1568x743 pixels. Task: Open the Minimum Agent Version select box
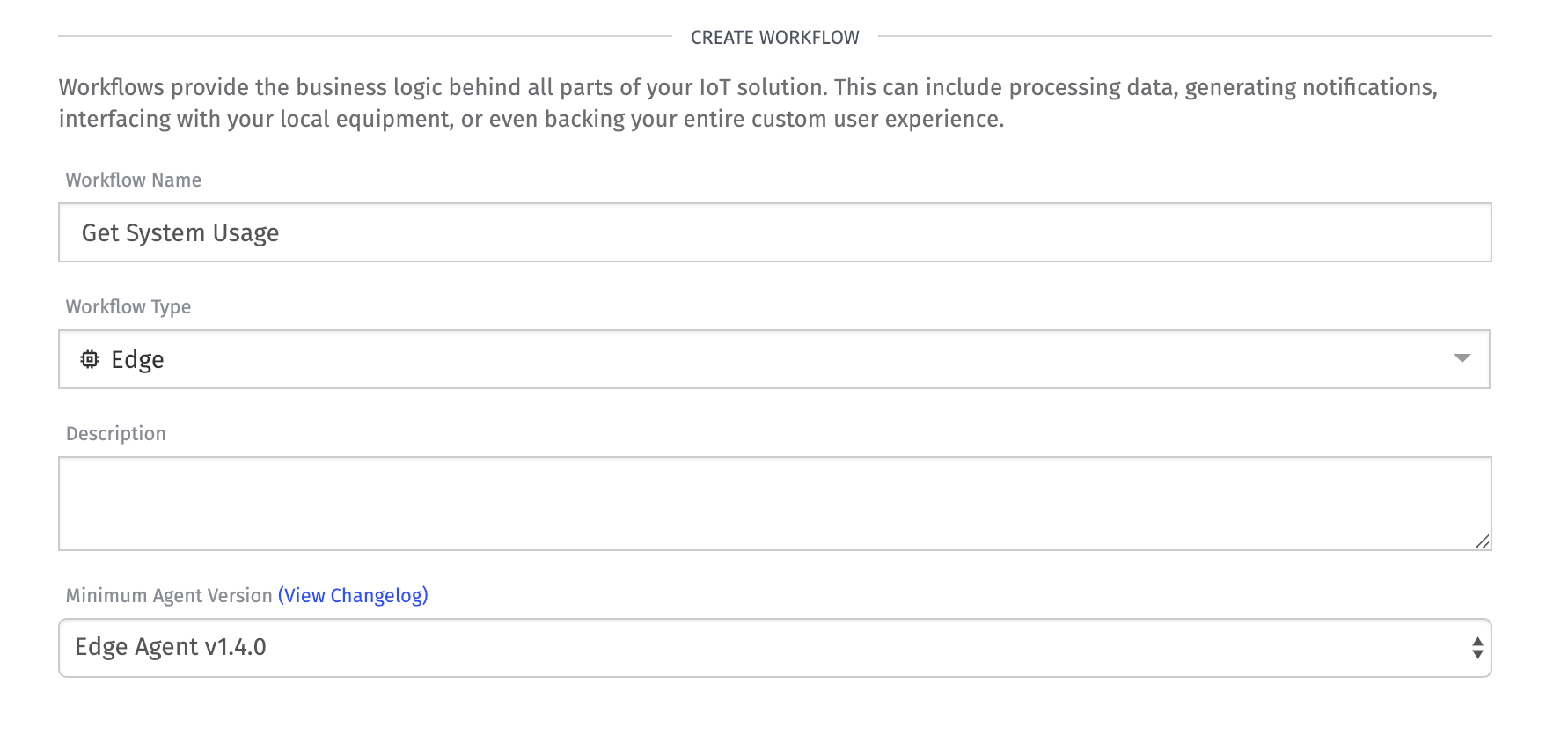click(x=775, y=648)
